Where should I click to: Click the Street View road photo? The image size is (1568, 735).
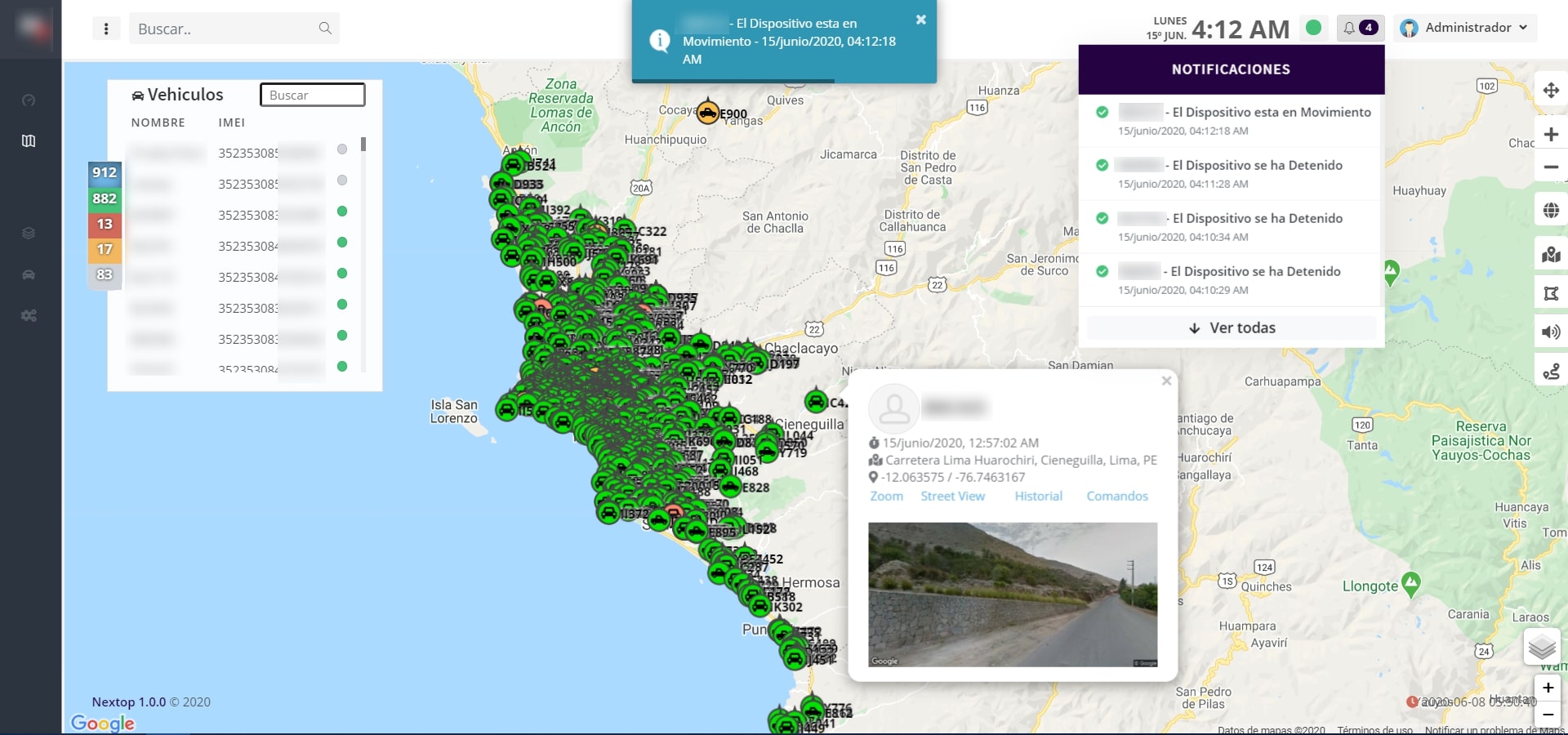tap(1013, 595)
